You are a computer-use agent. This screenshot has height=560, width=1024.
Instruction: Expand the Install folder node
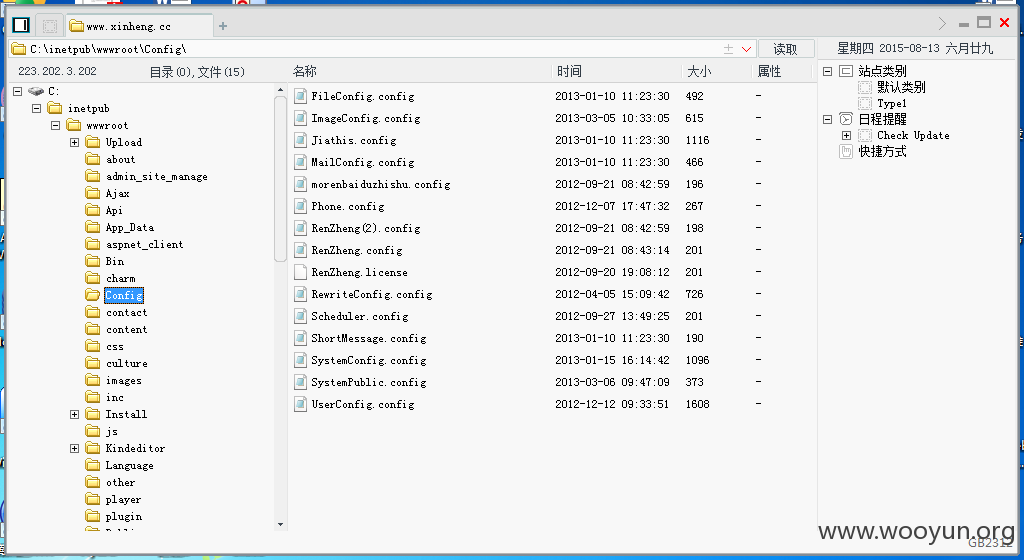pos(74,414)
